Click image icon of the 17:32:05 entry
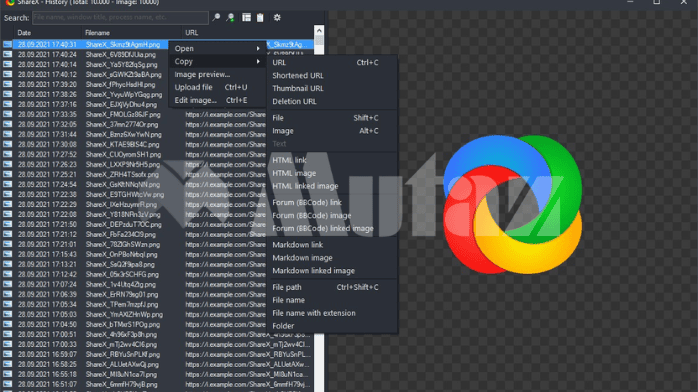Viewport: 698px width, 392px height. pos(8,125)
